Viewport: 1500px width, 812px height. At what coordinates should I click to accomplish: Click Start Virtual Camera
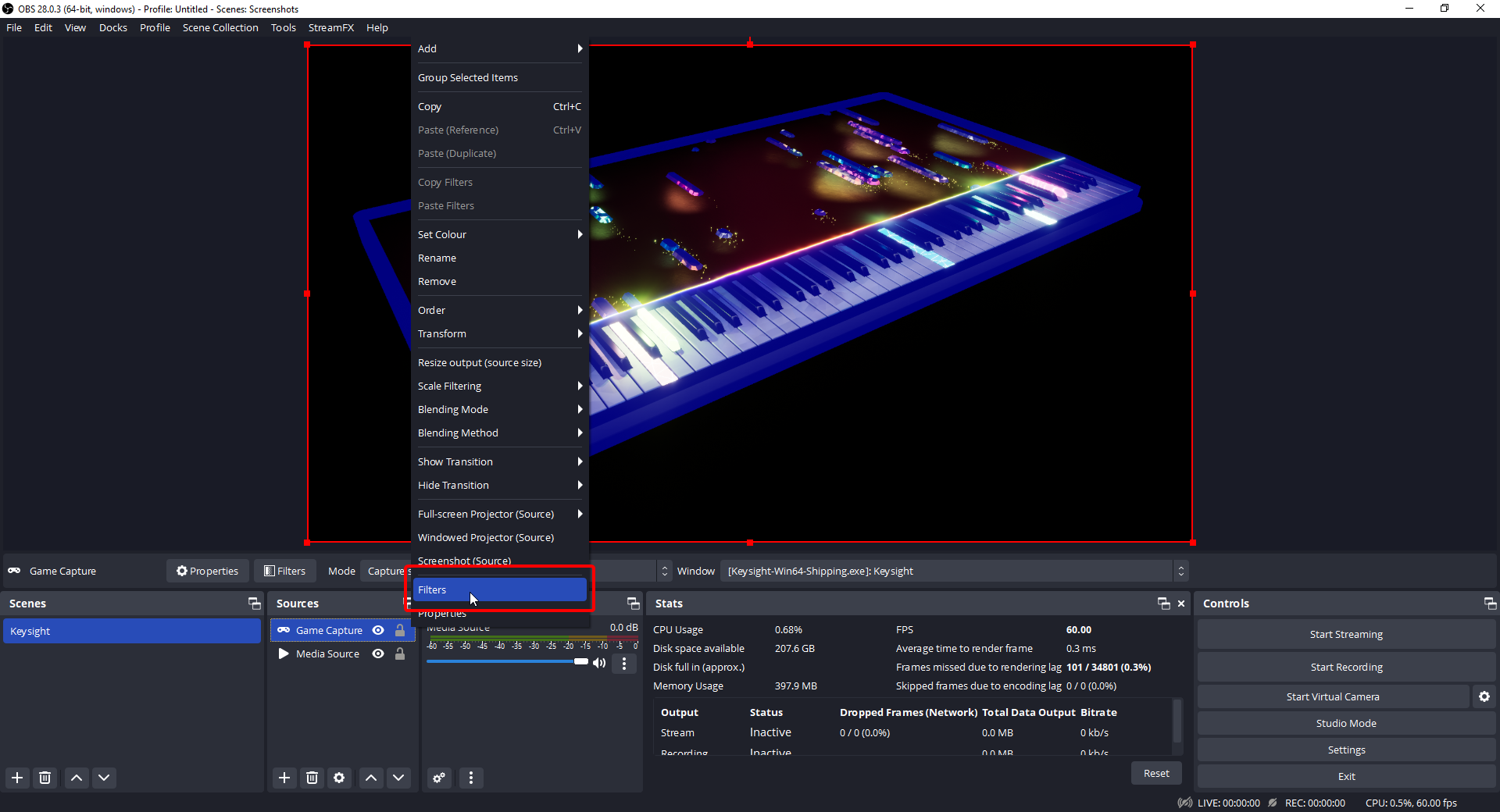1333,696
